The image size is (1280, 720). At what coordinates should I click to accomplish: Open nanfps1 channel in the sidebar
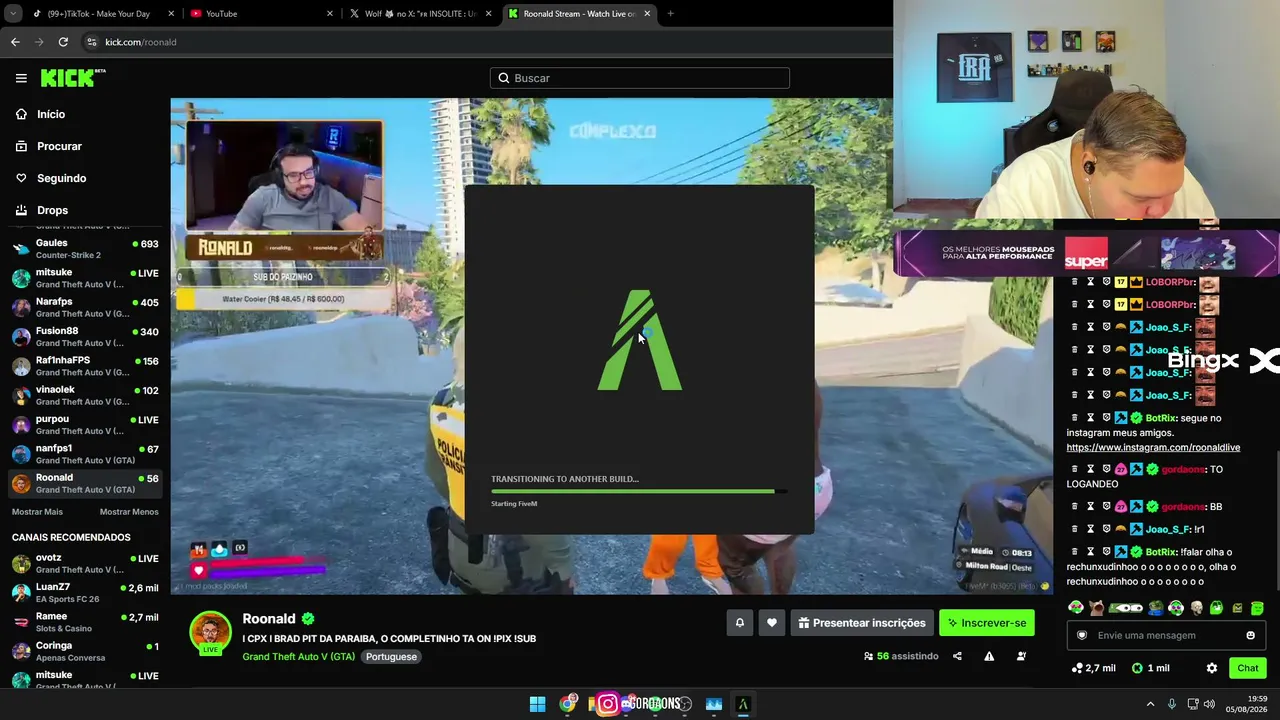[85, 454]
